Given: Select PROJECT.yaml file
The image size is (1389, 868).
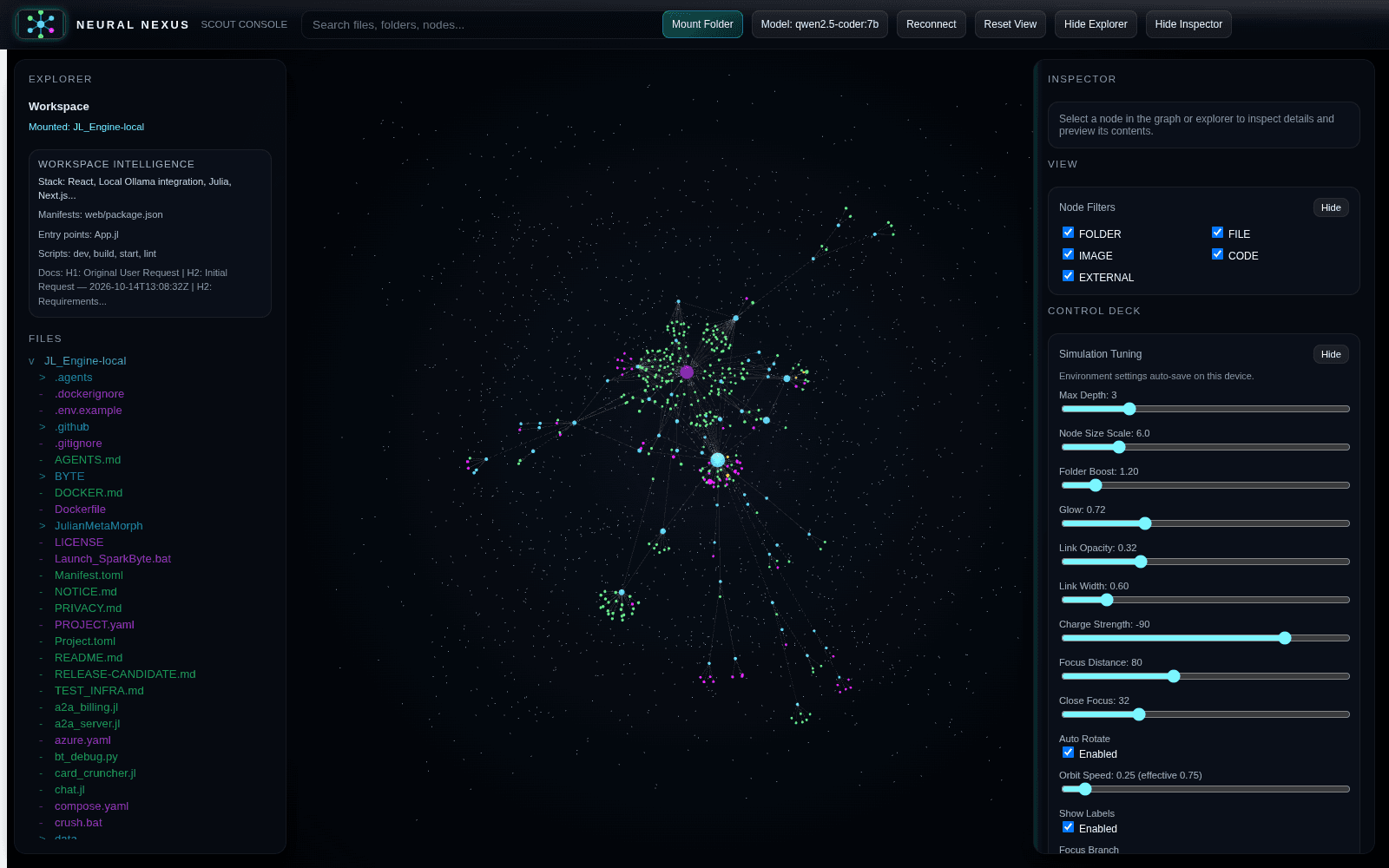Looking at the screenshot, I should [x=94, y=625].
